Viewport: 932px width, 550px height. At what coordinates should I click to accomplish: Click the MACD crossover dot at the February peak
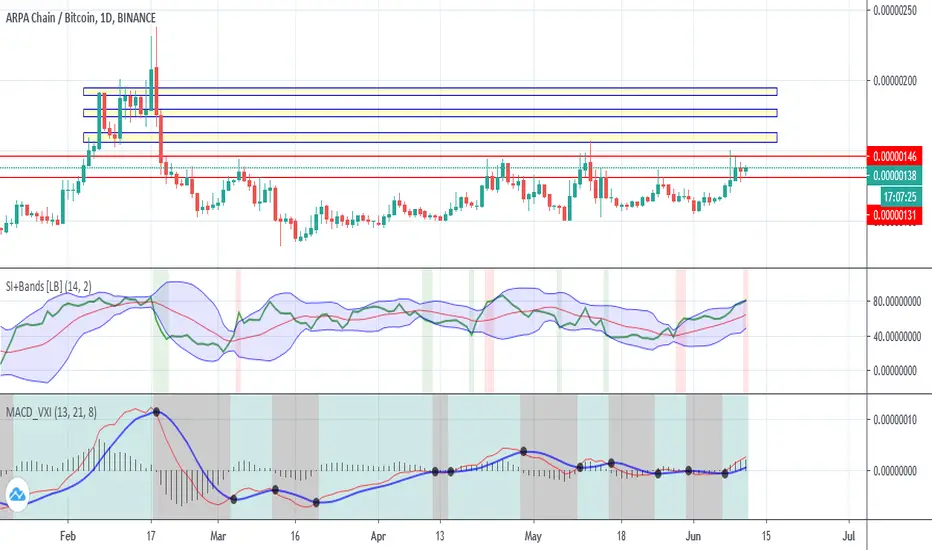coord(156,411)
